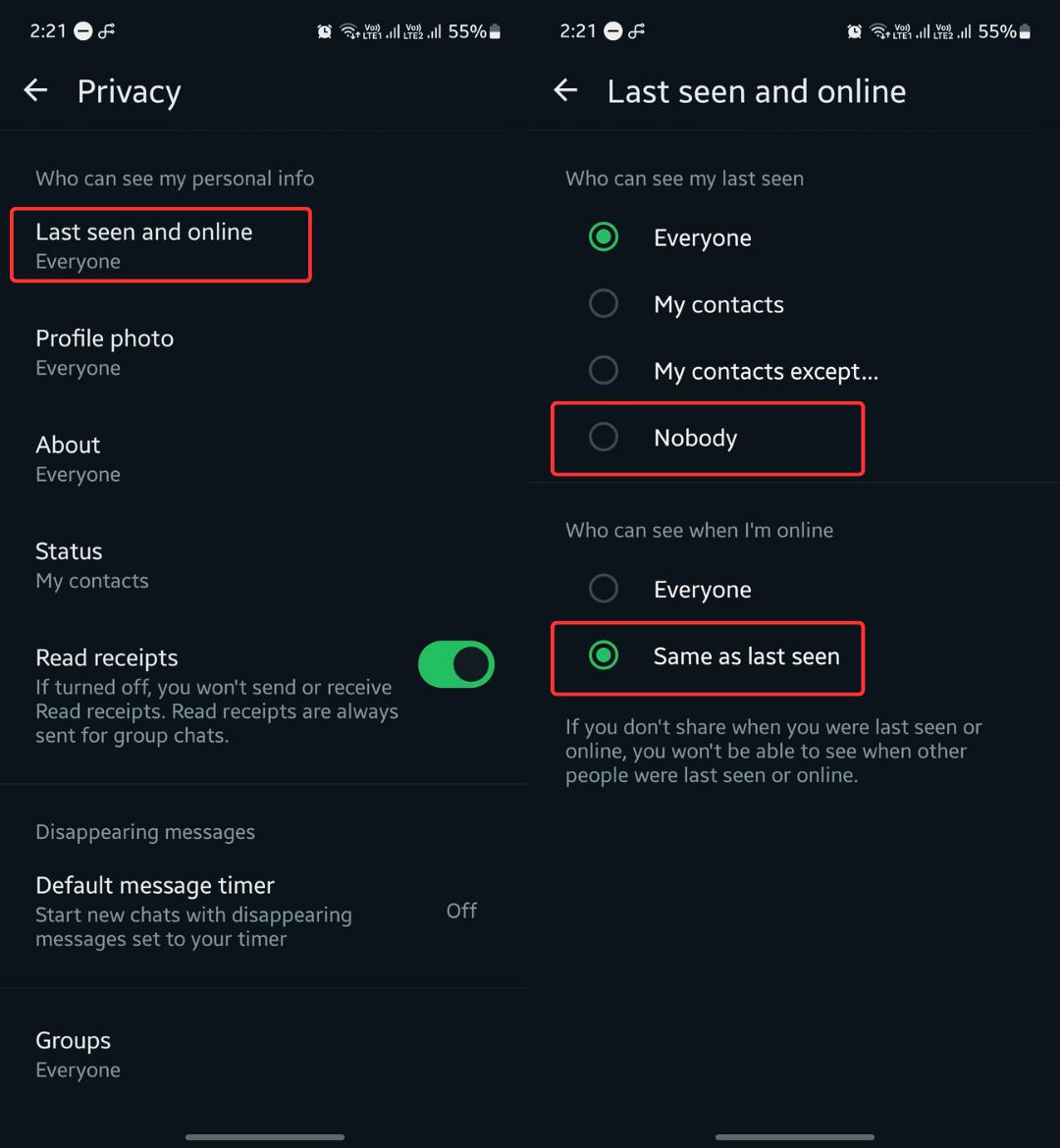Tap the back arrow on the Privacy screen

tap(35, 90)
